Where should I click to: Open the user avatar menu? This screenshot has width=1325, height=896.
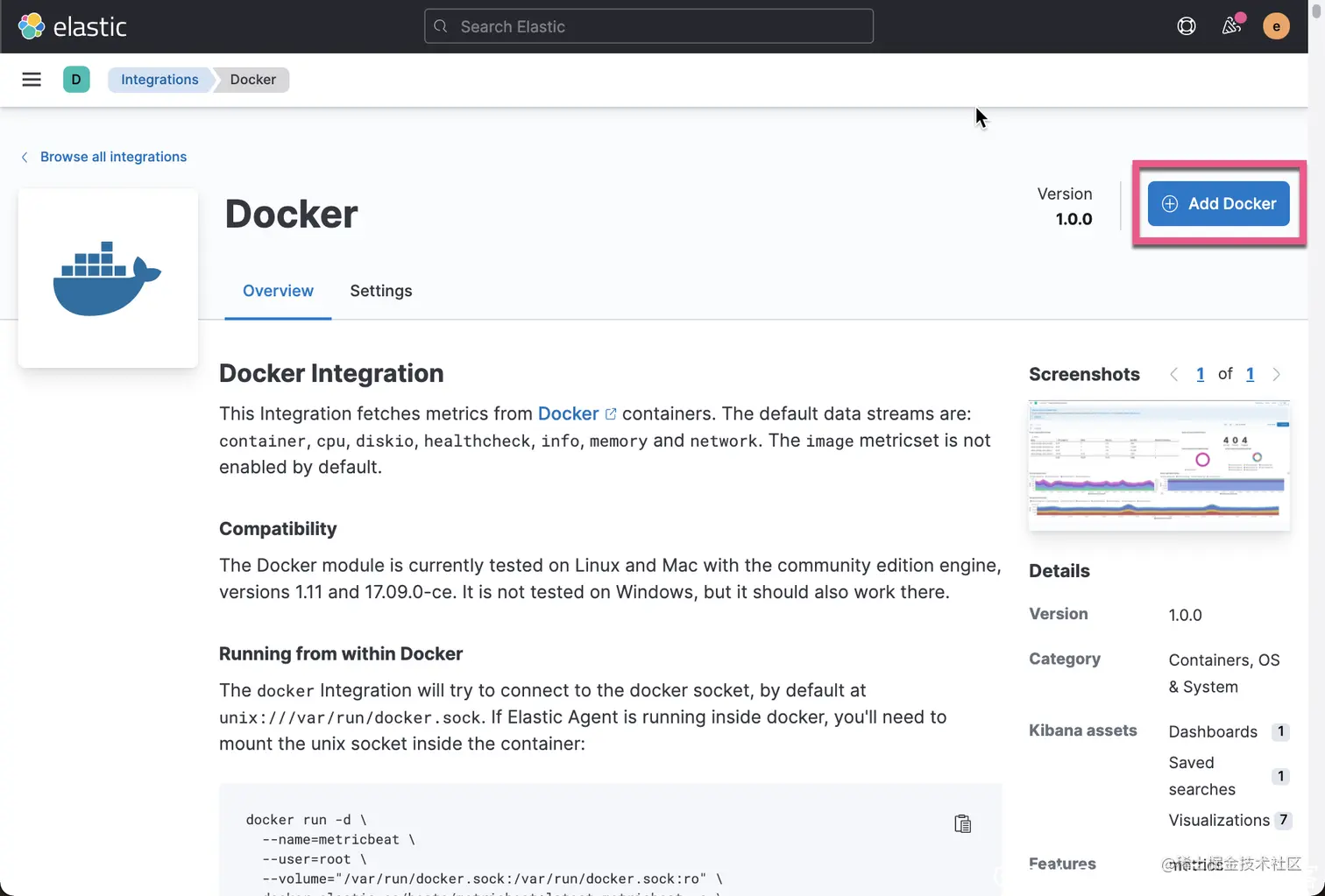[1276, 26]
